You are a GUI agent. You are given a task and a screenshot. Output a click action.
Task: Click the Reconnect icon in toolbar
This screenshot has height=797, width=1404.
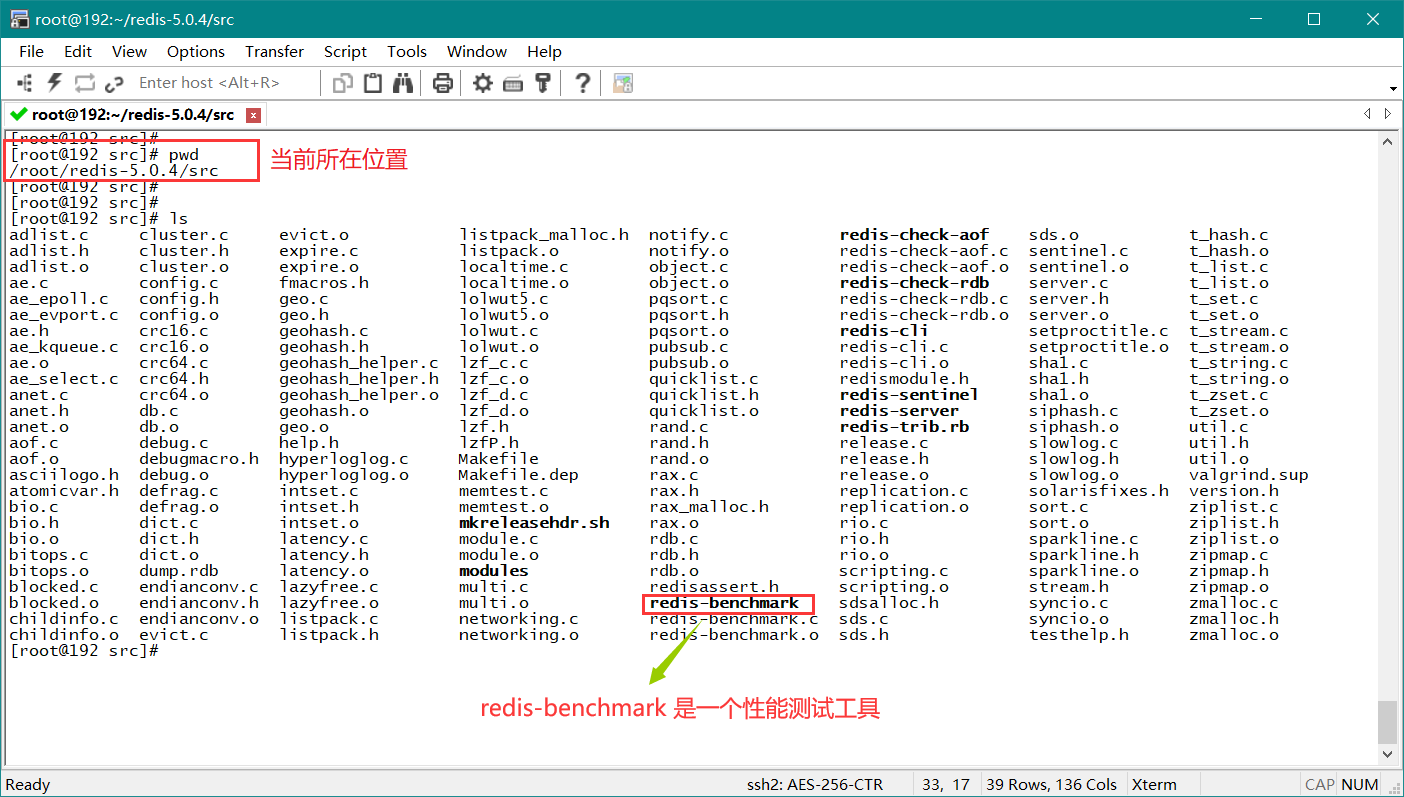(x=84, y=83)
